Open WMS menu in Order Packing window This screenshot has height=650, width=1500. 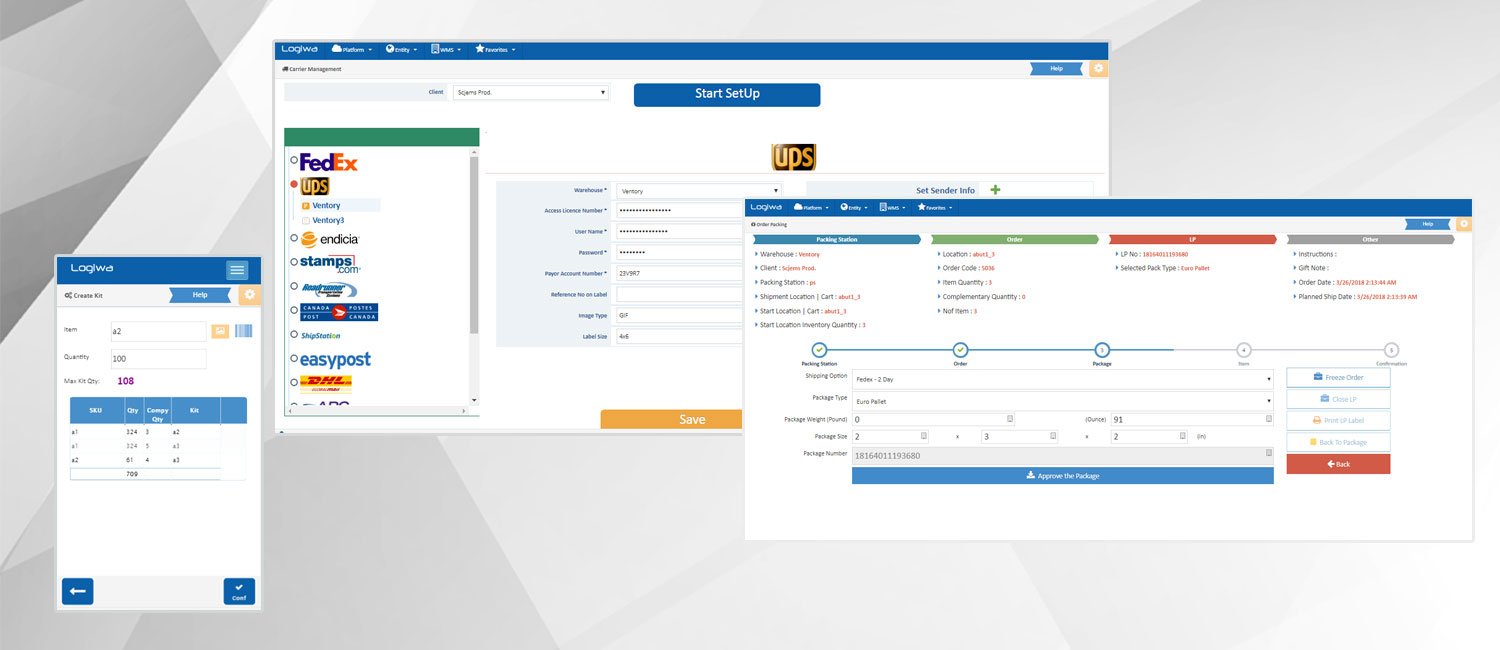(x=893, y=208)
